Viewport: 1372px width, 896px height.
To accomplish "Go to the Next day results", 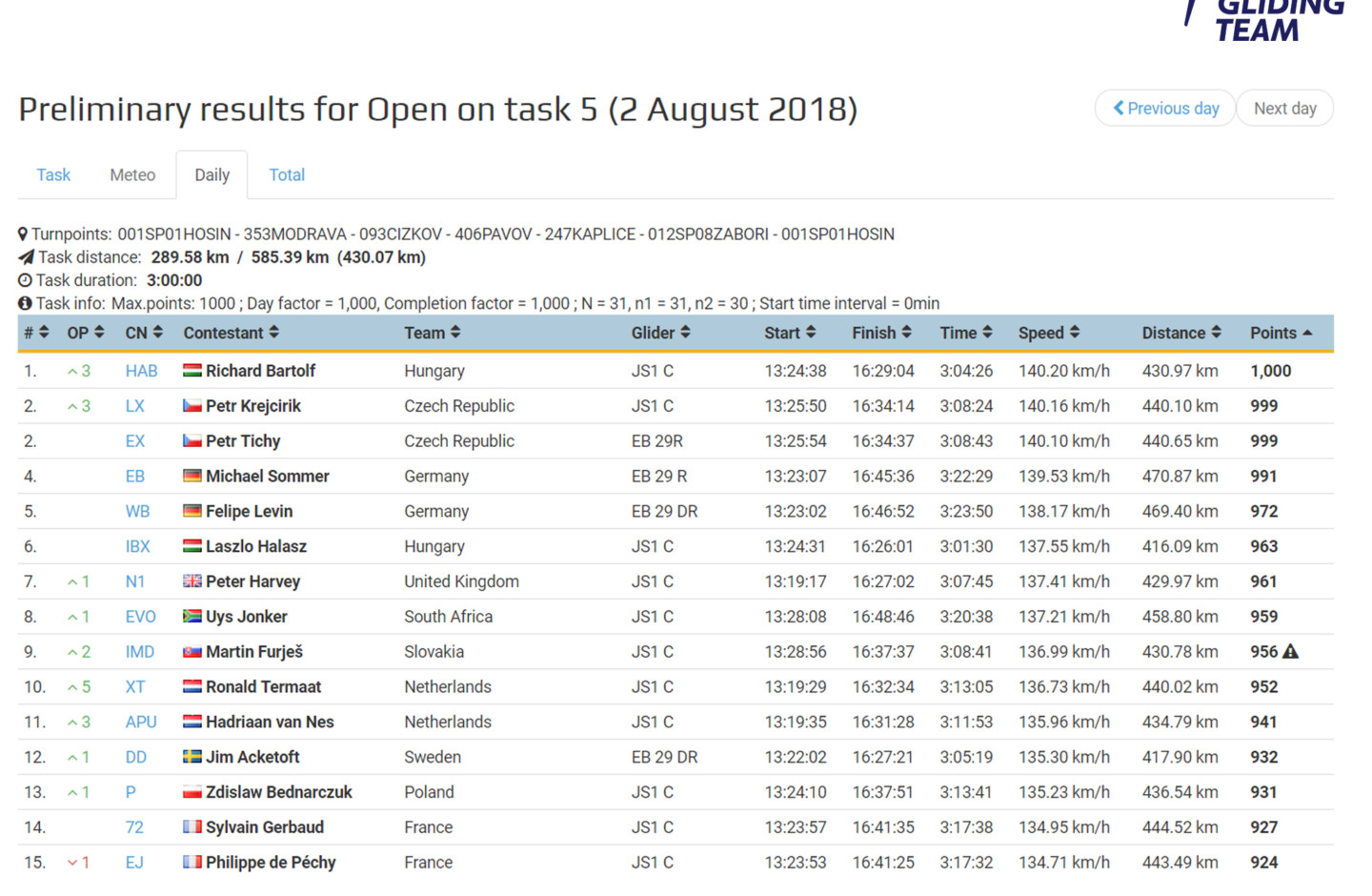I will coord(1284,109).
